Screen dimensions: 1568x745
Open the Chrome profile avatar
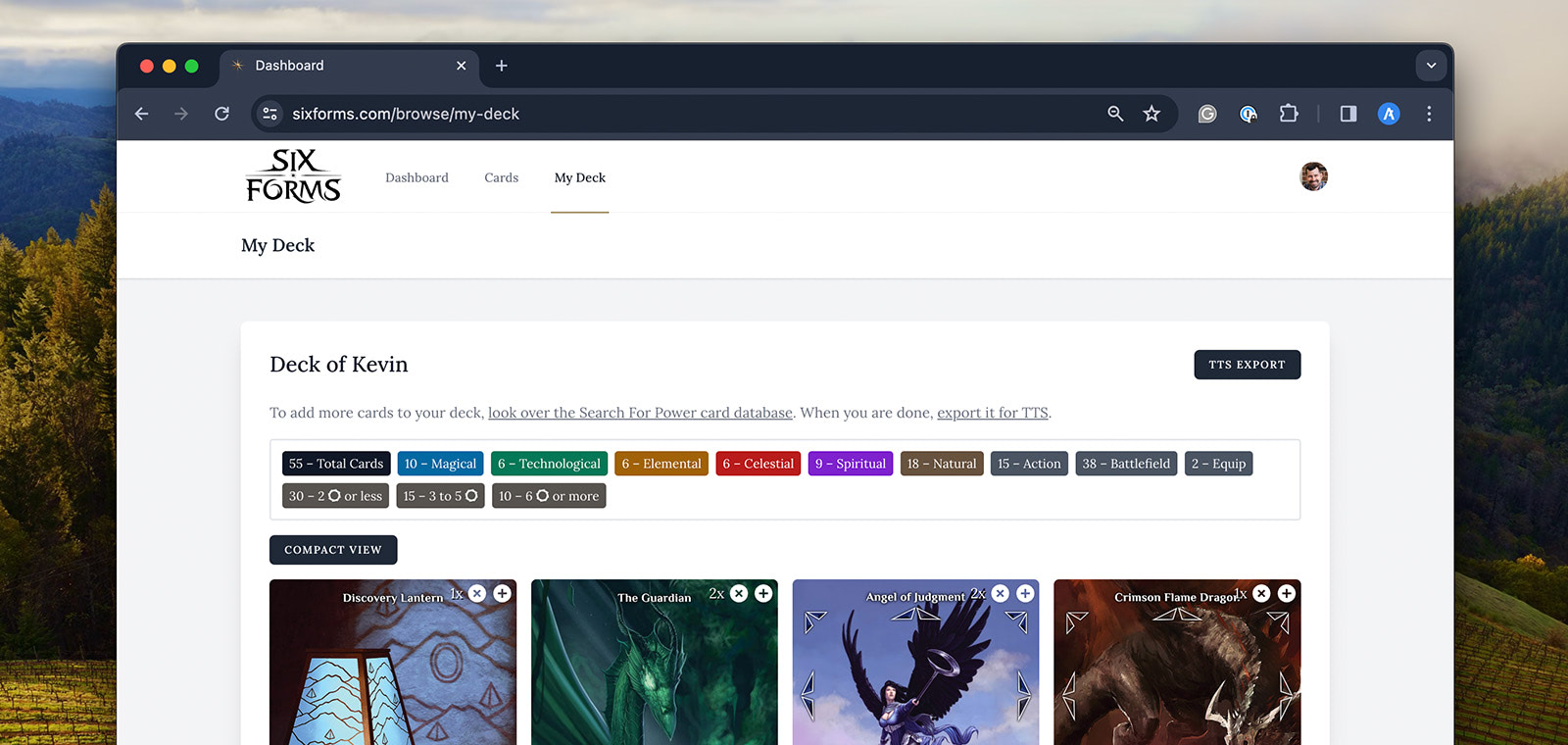click(x=1389, y=114)
